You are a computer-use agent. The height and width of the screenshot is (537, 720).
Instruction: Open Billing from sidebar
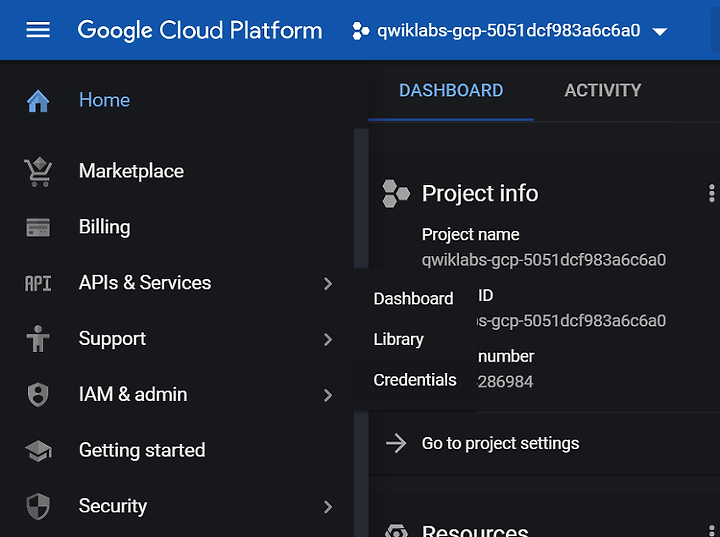[105, 227]
